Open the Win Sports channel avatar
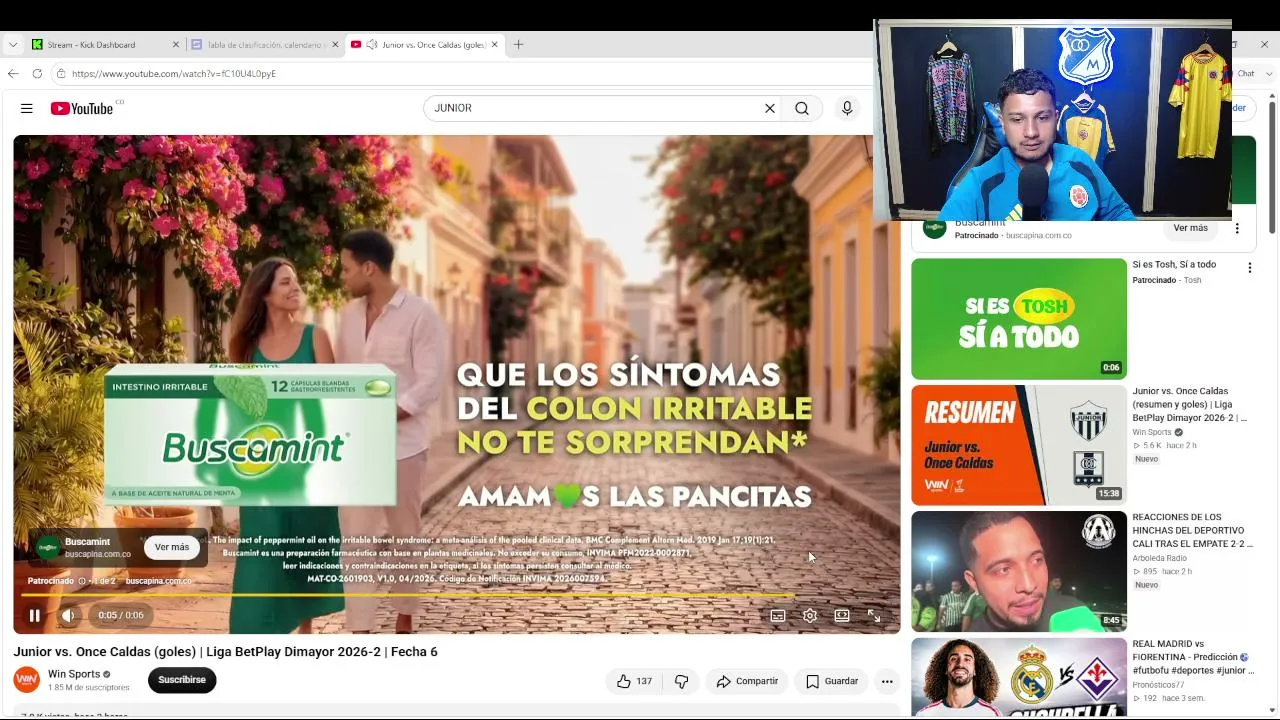Screen dimensions: 1280x720 click(27, 680)
